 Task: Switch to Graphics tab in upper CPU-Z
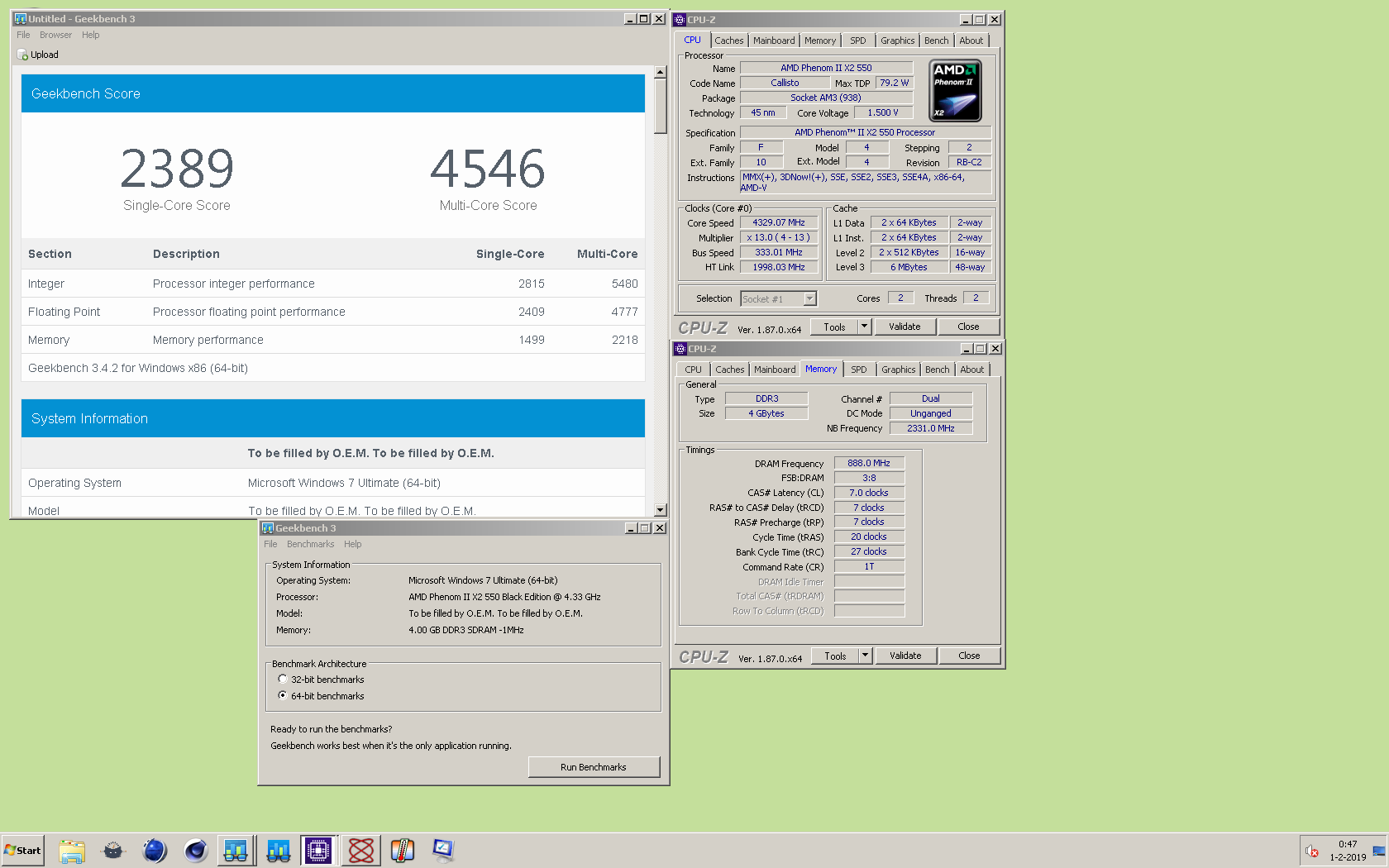pyautogui.click(x=897, y=41)
